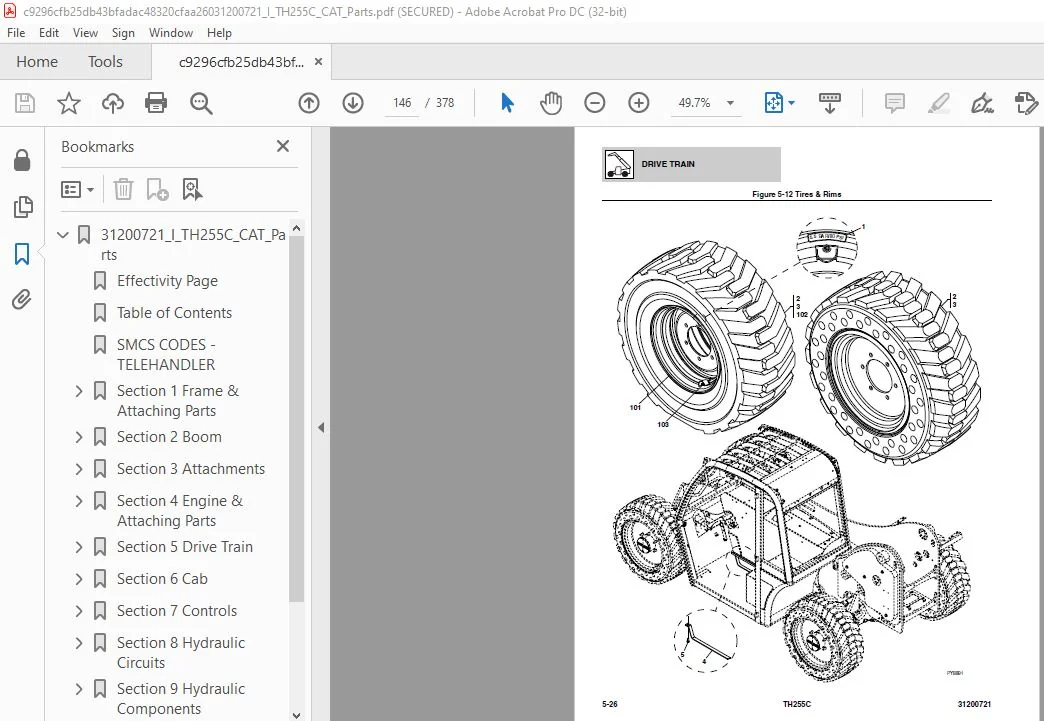Screen dimensions: 1044x721
Task: Expand Section 2 Boom bookmark
Action: click(79, 437)
